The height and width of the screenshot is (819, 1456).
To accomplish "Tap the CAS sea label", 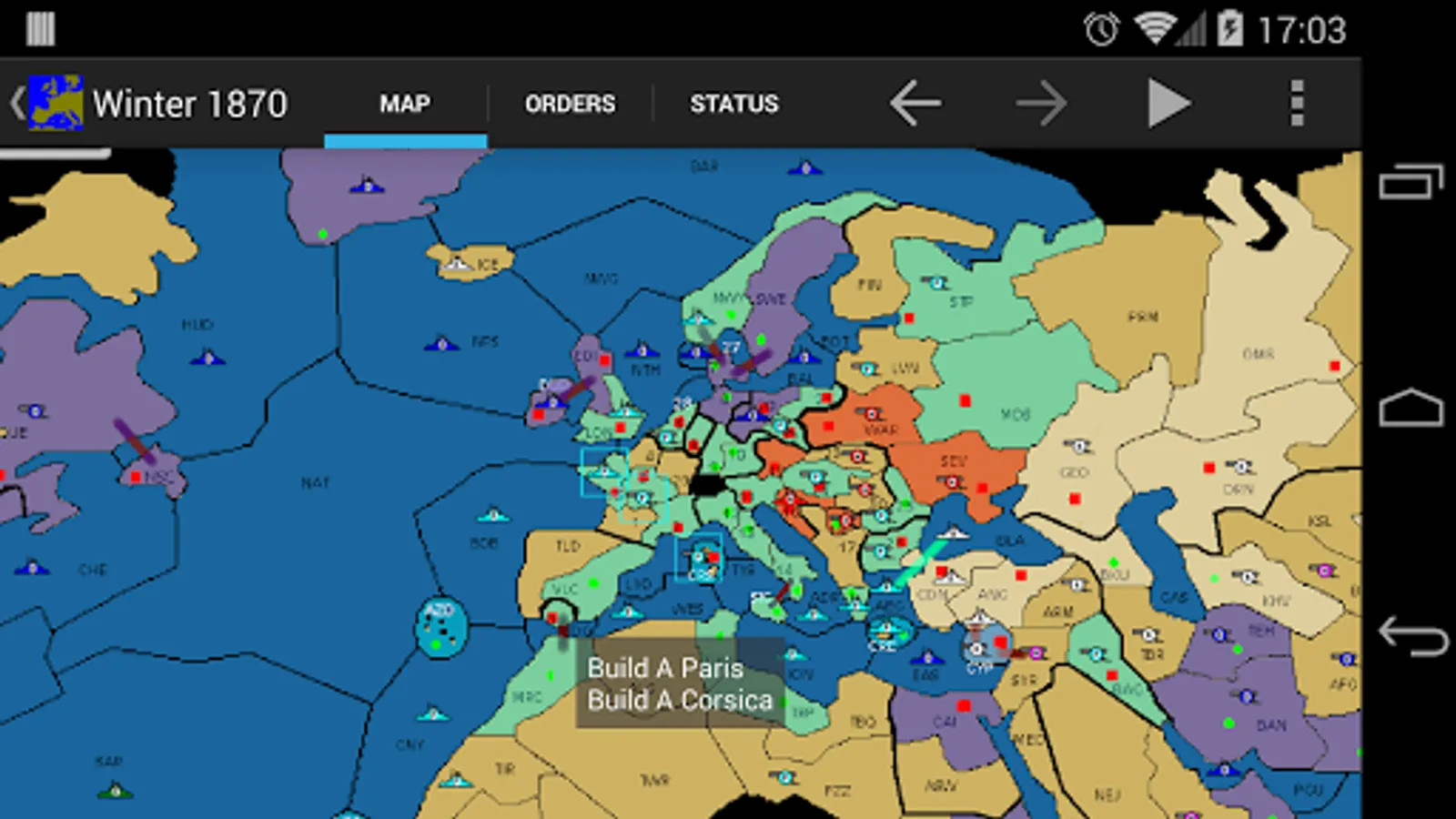I will pyautogui.click(x=1174, y=598).
